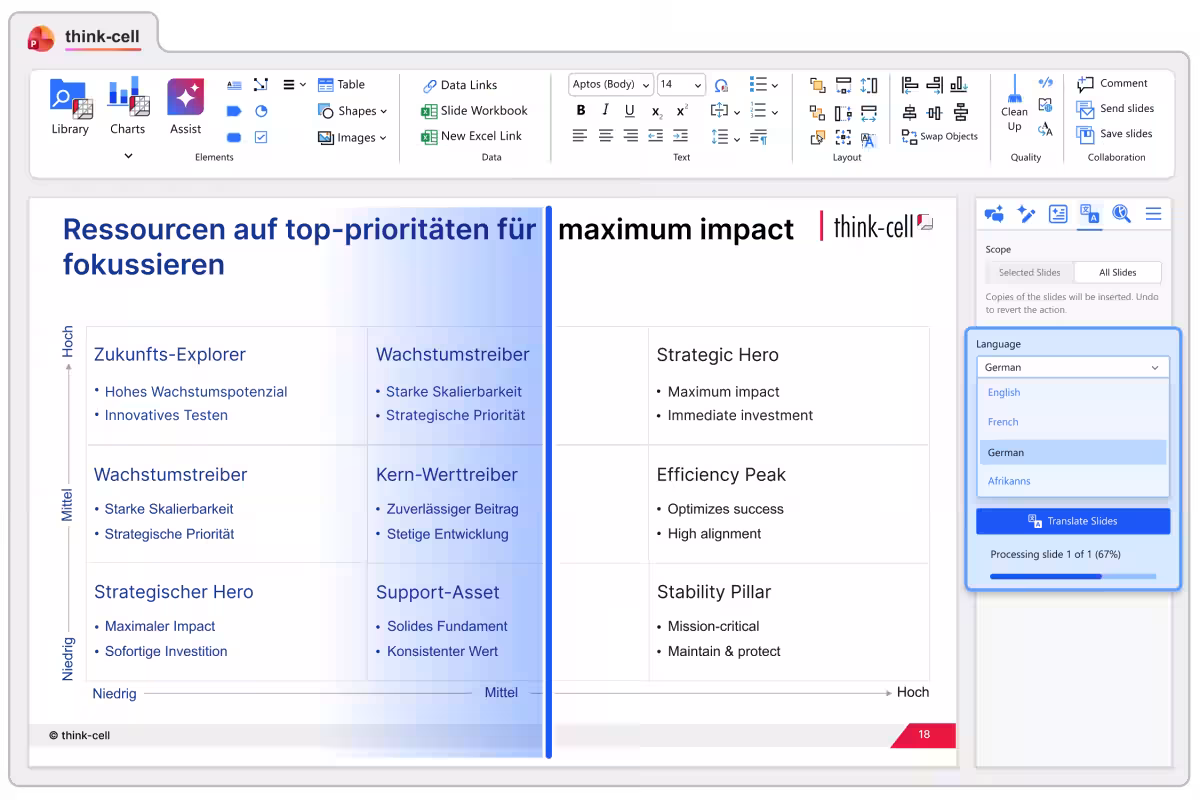Create a New Excel Link
1200x800 pixels.
click(472, 136)
